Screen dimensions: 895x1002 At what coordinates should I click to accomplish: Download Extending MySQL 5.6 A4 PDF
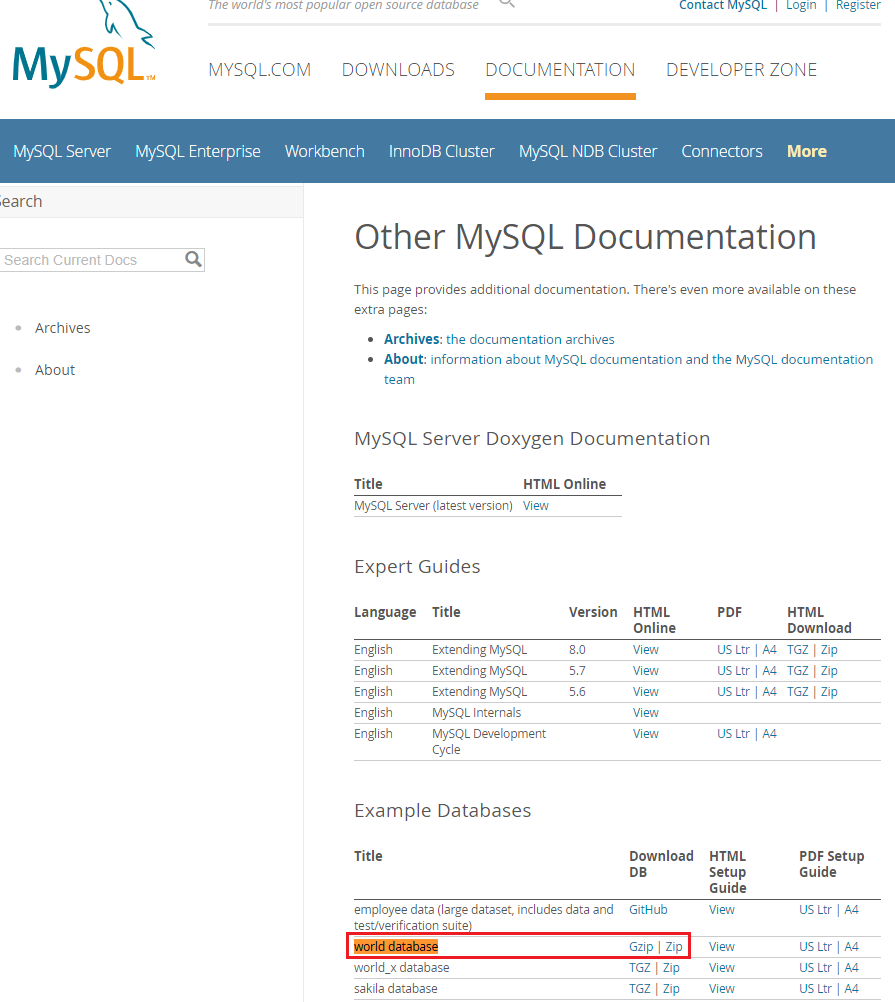[769, 691]
